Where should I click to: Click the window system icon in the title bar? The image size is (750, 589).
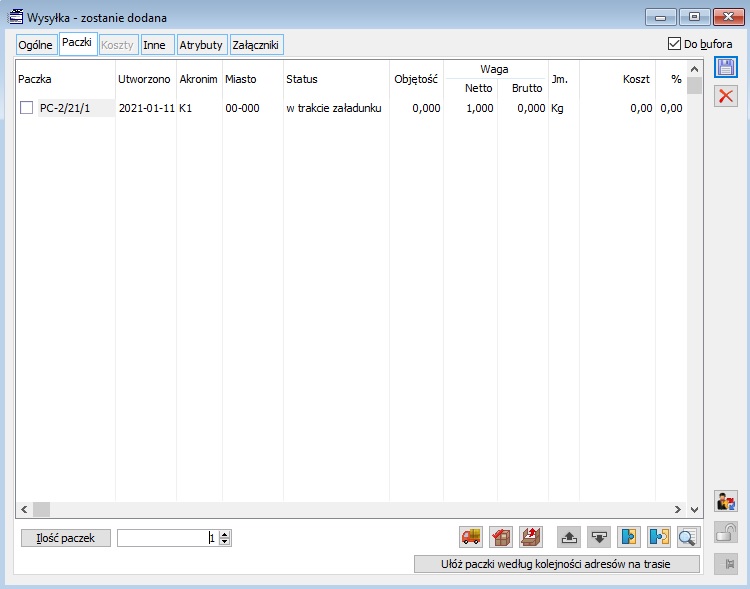[15, 17]
